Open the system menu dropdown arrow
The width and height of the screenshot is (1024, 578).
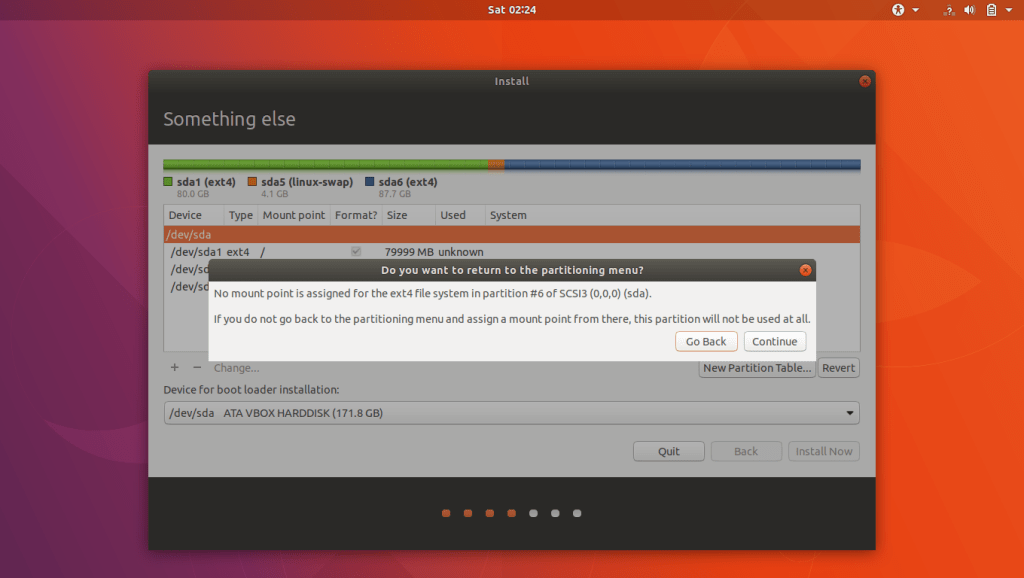tap(1009, 10)
